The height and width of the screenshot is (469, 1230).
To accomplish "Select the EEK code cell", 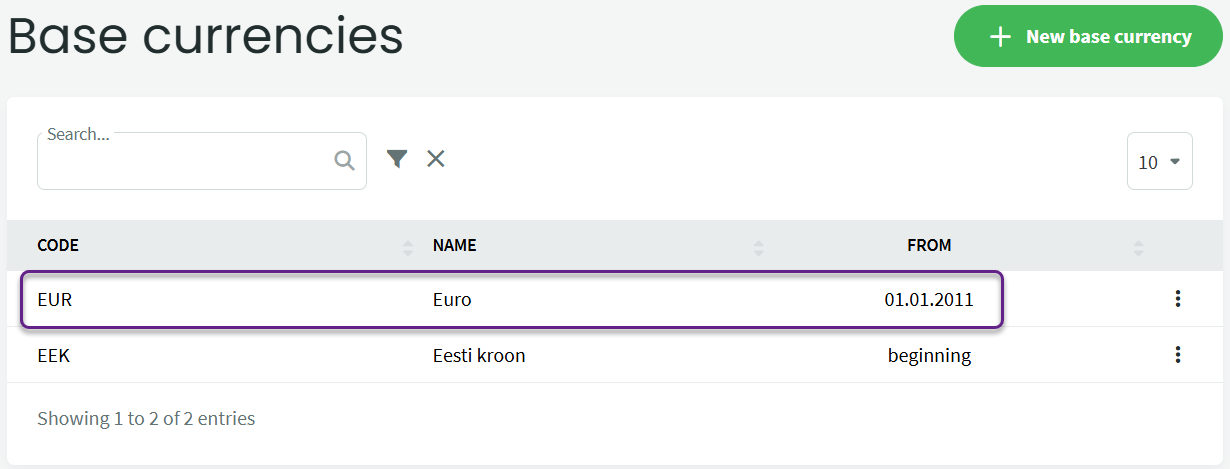I will [54, 355].
